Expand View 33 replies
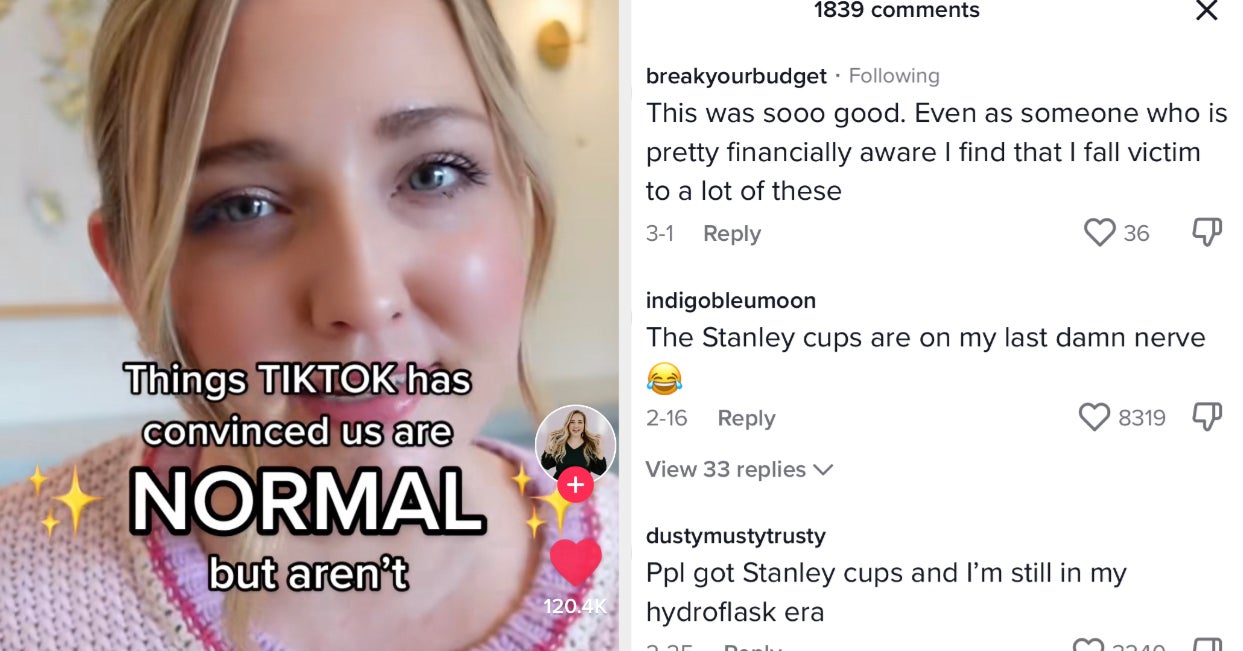The width and height of the screenshot is (1243, 651). click(x=739, y=469)
